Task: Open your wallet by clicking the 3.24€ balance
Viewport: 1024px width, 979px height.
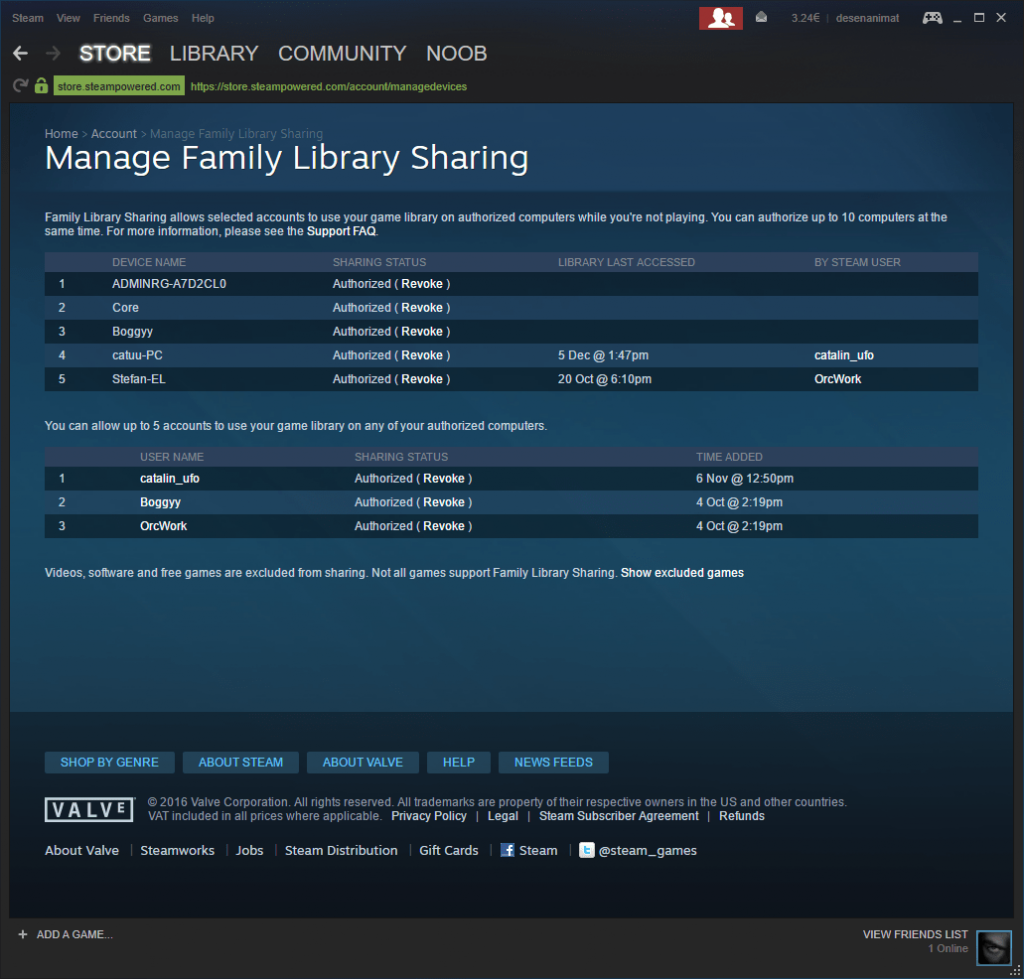Action: point(806,17)
